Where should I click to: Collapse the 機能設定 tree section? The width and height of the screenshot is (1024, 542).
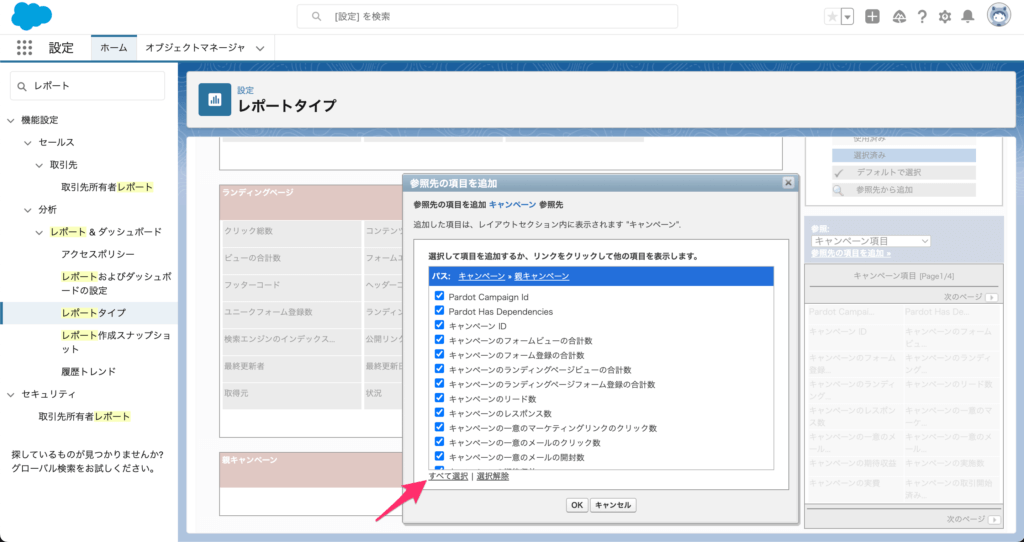10,120
